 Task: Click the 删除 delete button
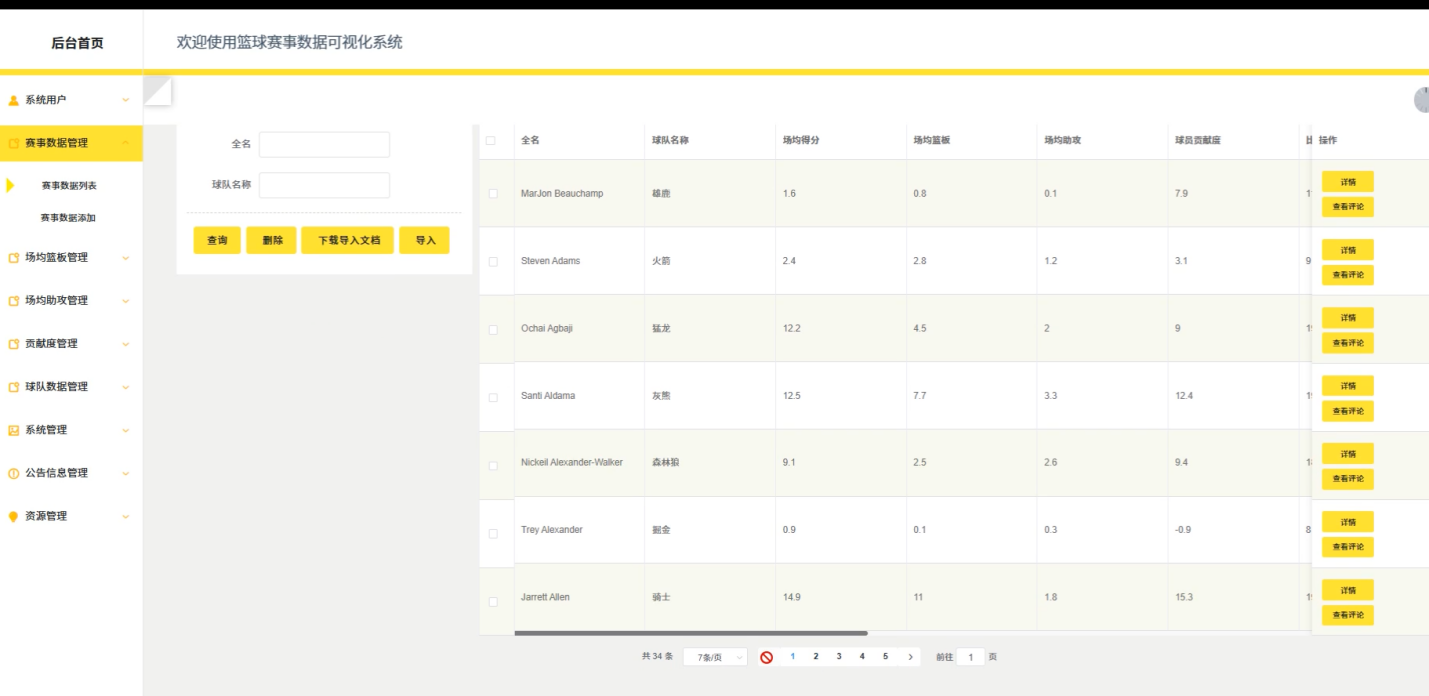point(272,240)
